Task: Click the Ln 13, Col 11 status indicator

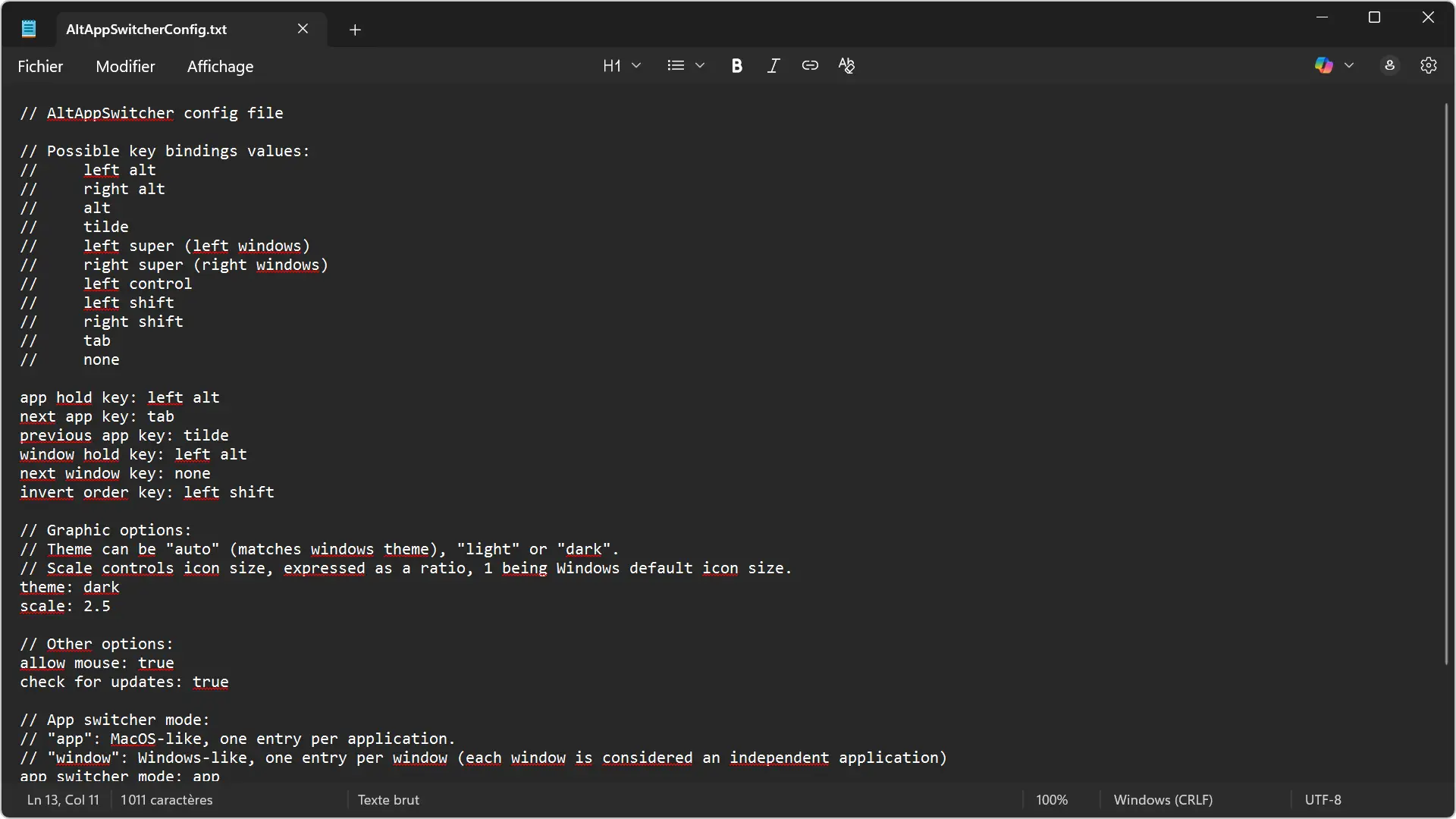Action: pyautogui.click(x=63, y=800)
